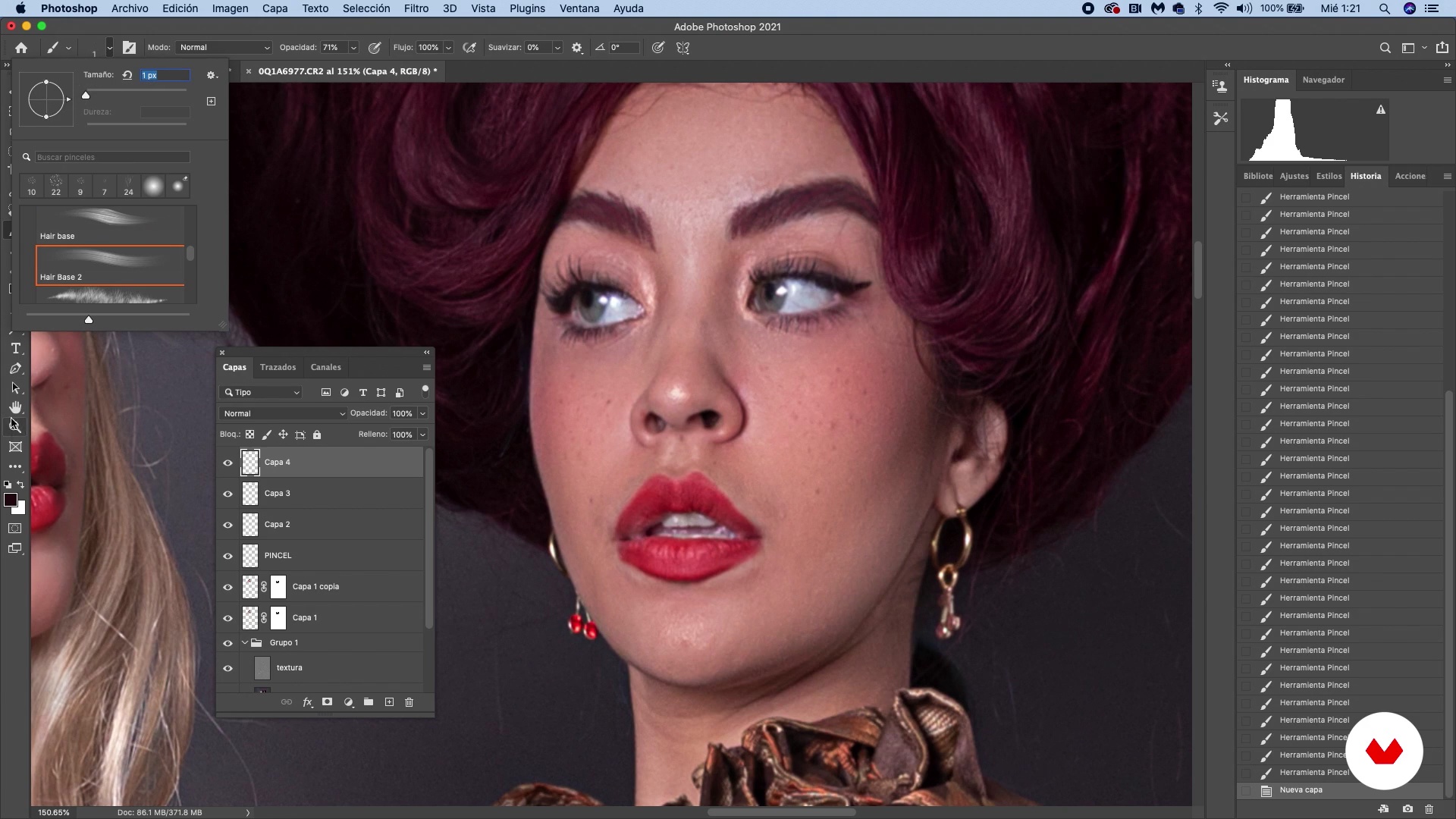Swap foreground and background colors
Viewport: 1456px width, 819px height.
(x=20, y=485)
